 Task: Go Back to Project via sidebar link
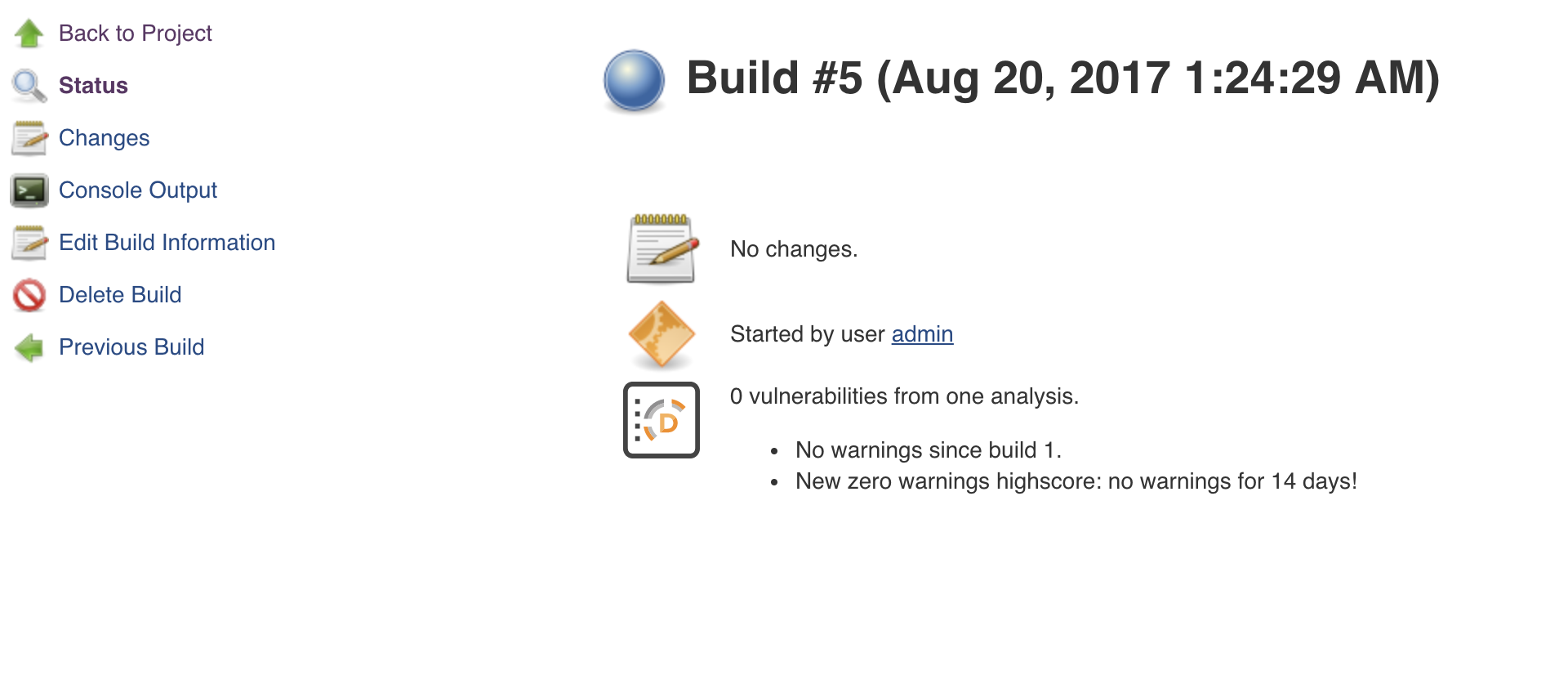click(134, 33)
